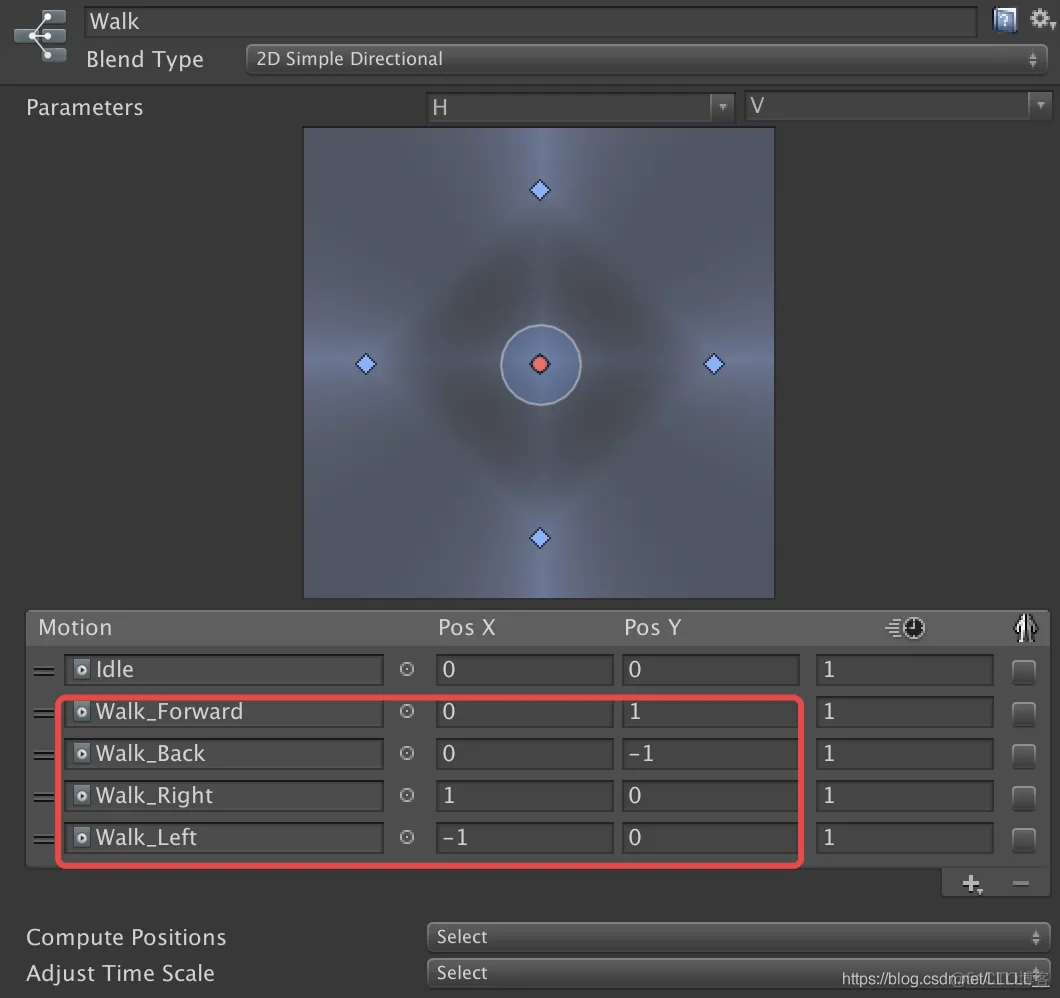
Task: Grab the Walk_Forward row reorder handle
Action: tap(44, 713)
